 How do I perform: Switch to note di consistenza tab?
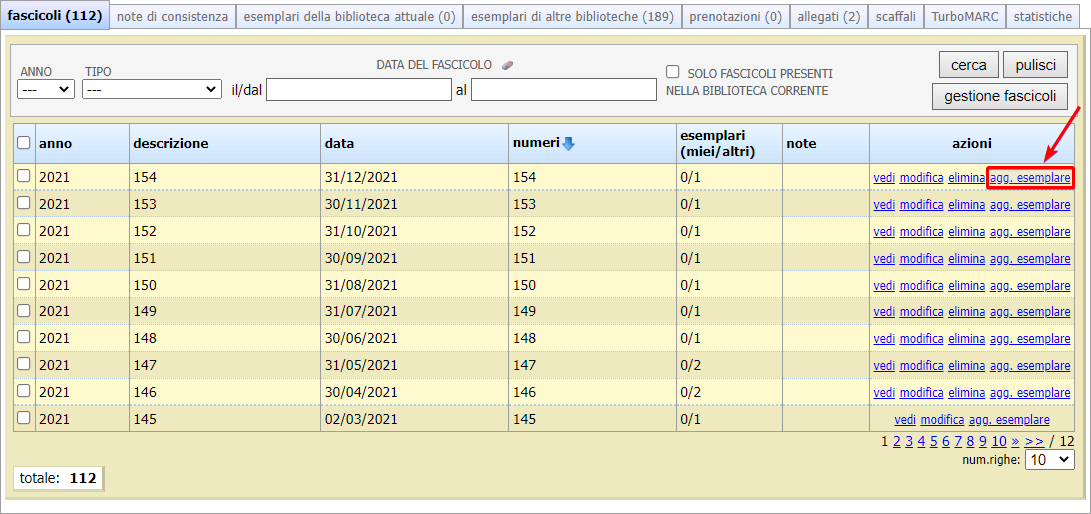click(x=173, y=17)
